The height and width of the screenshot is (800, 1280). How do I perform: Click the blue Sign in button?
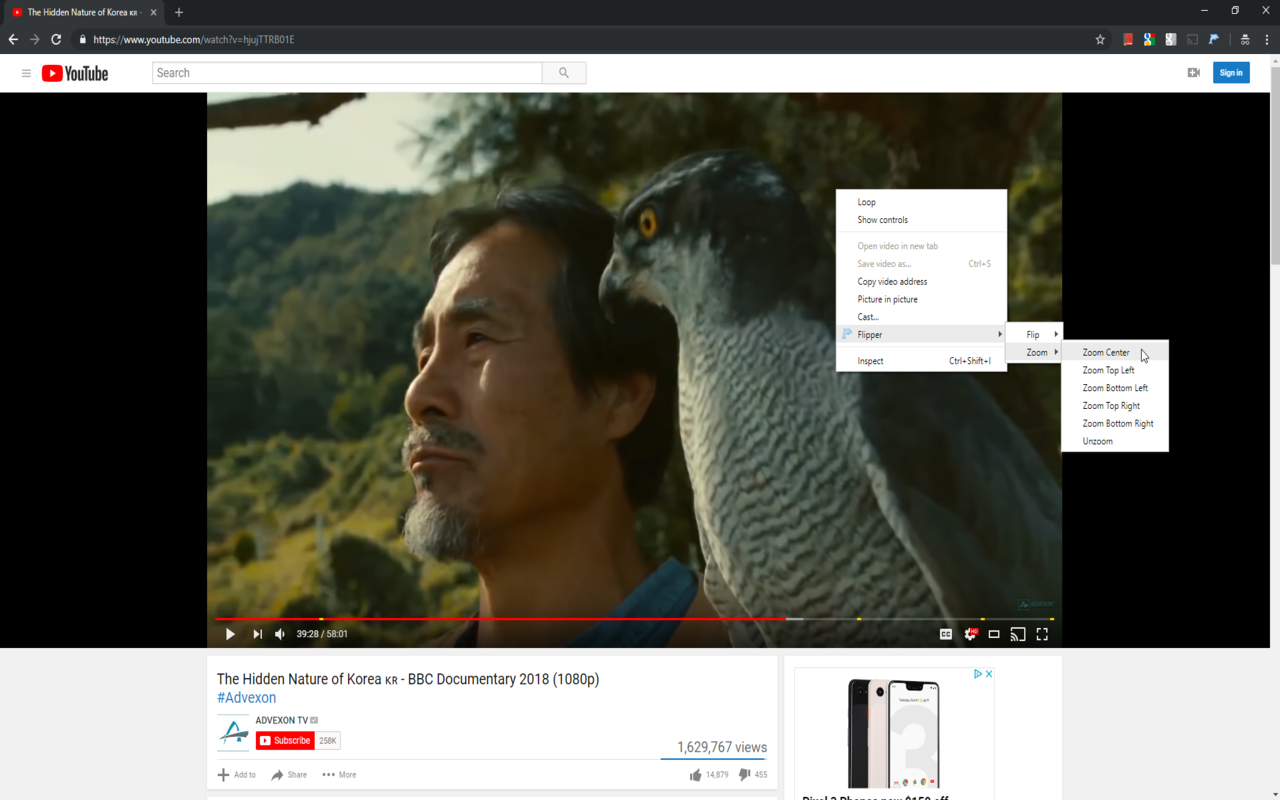[x=1231, y=73]
